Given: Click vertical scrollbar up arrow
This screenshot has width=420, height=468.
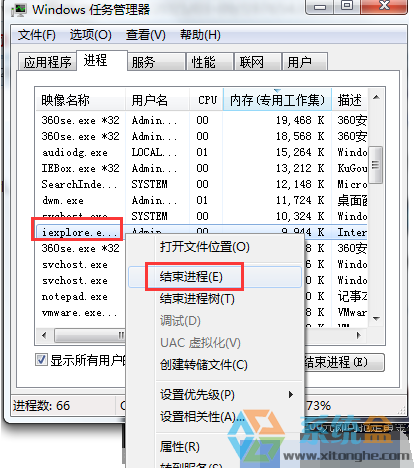Looking at the screenshot, I should tap(376, 97).
